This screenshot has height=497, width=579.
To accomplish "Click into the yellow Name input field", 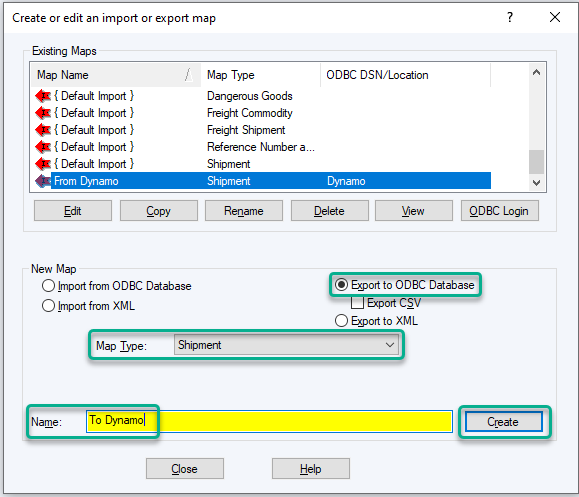I will click(x=269, y=421).
